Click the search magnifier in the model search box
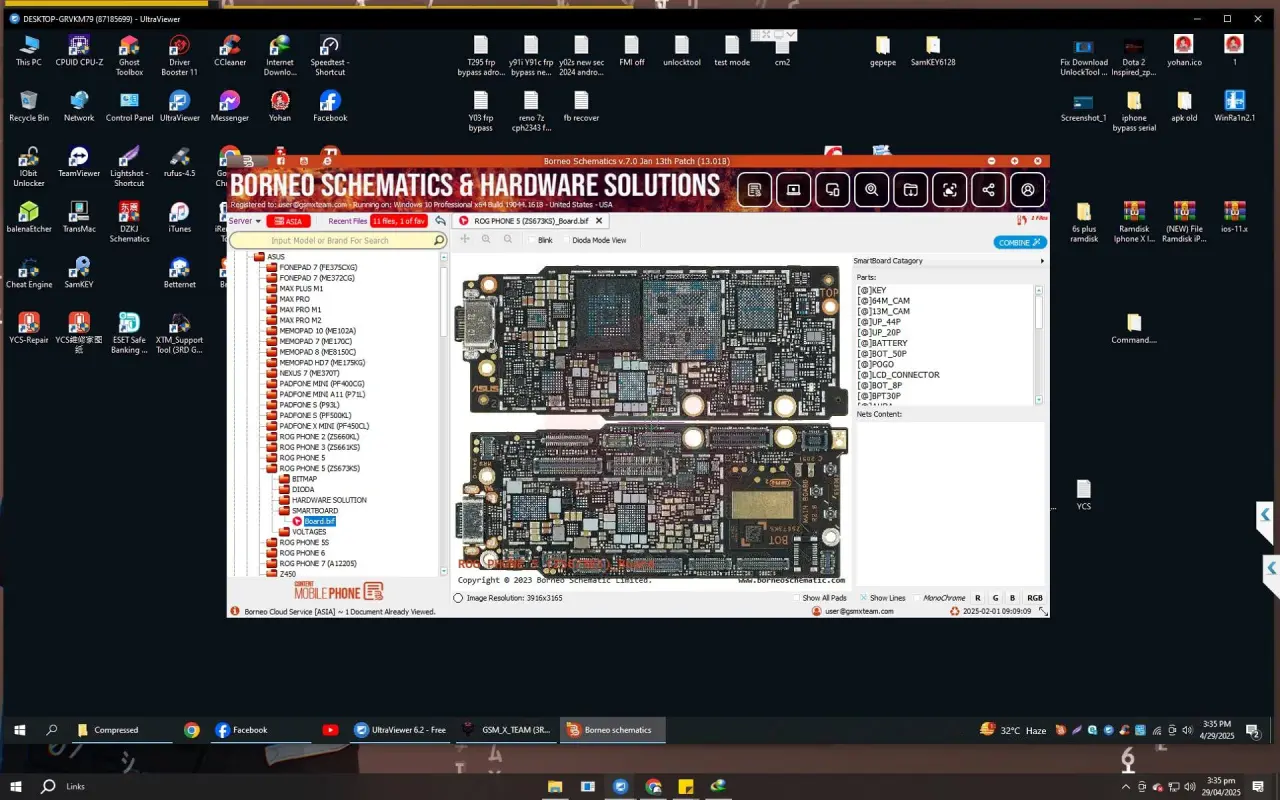Viewport: 1280px width, 800px height. point(438,241)
